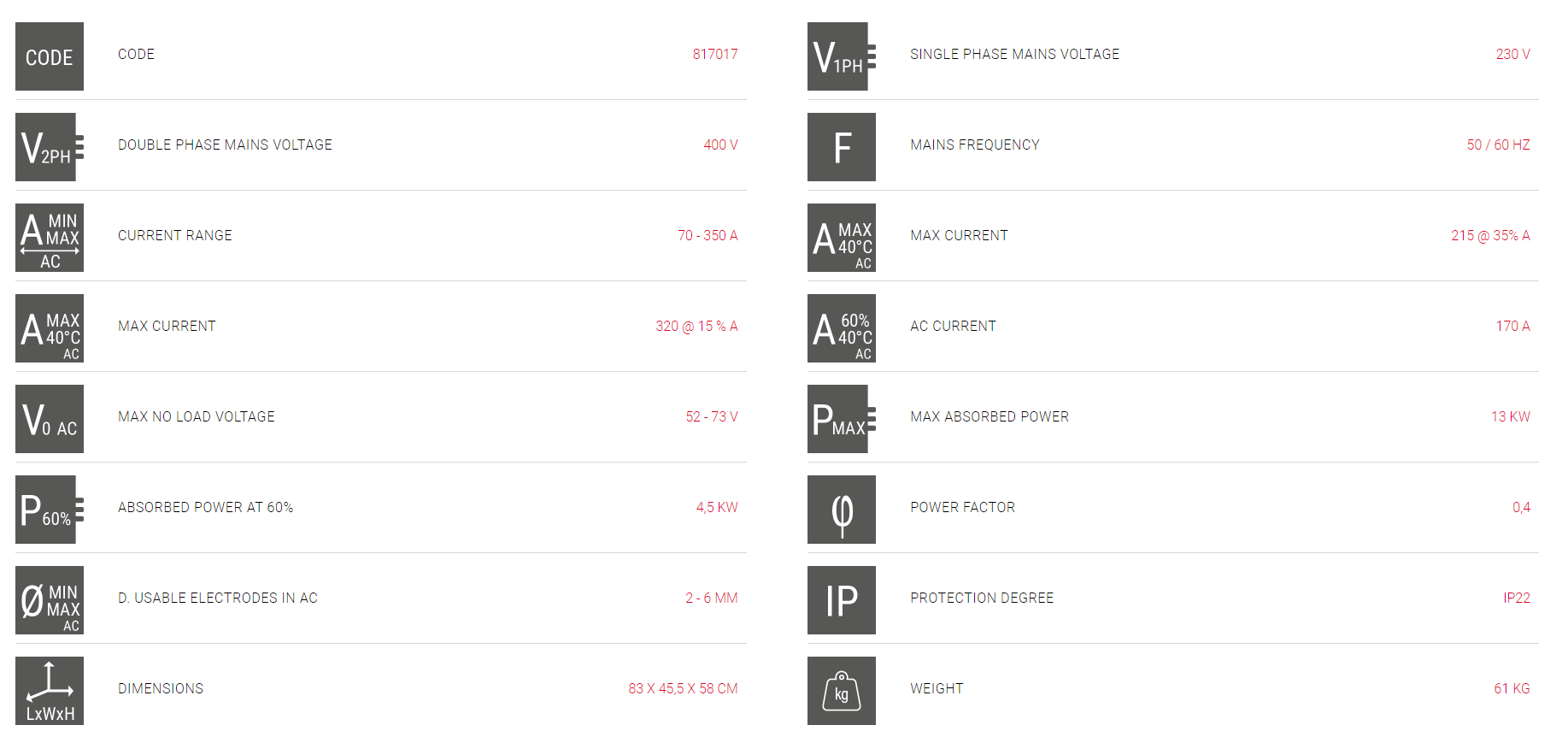The width and height of the screenshot is (1568, 737).
Task: Click the PMAX absorbed power icon
Action: click(842, 419)
